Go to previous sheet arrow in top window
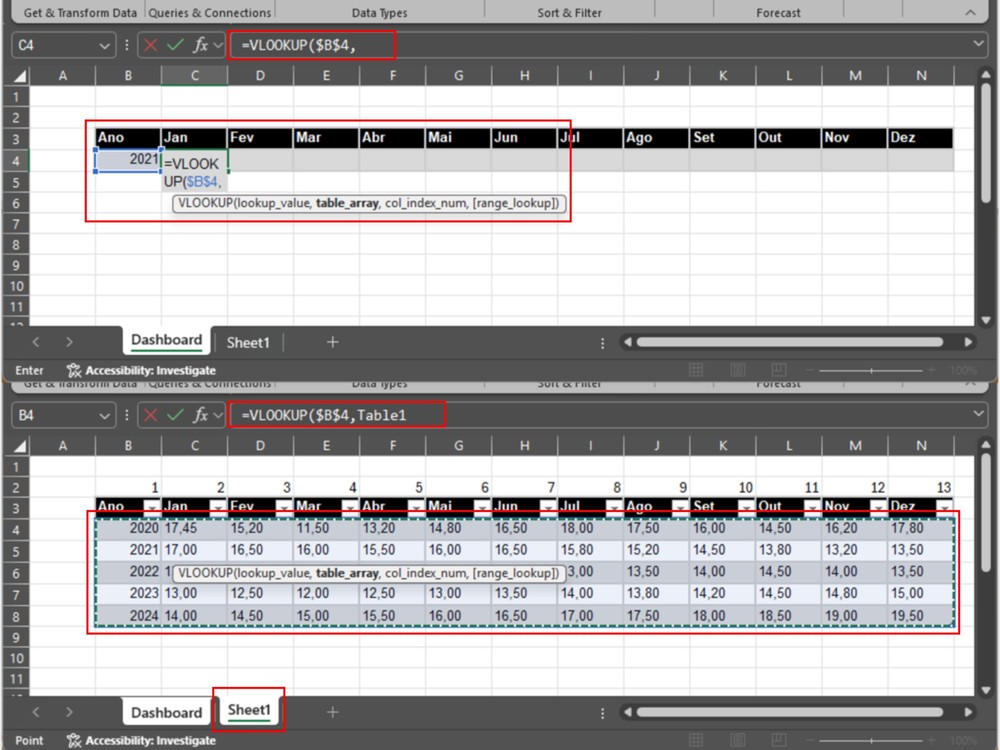This screenshot has height=750, width=1000. [36, 342]
